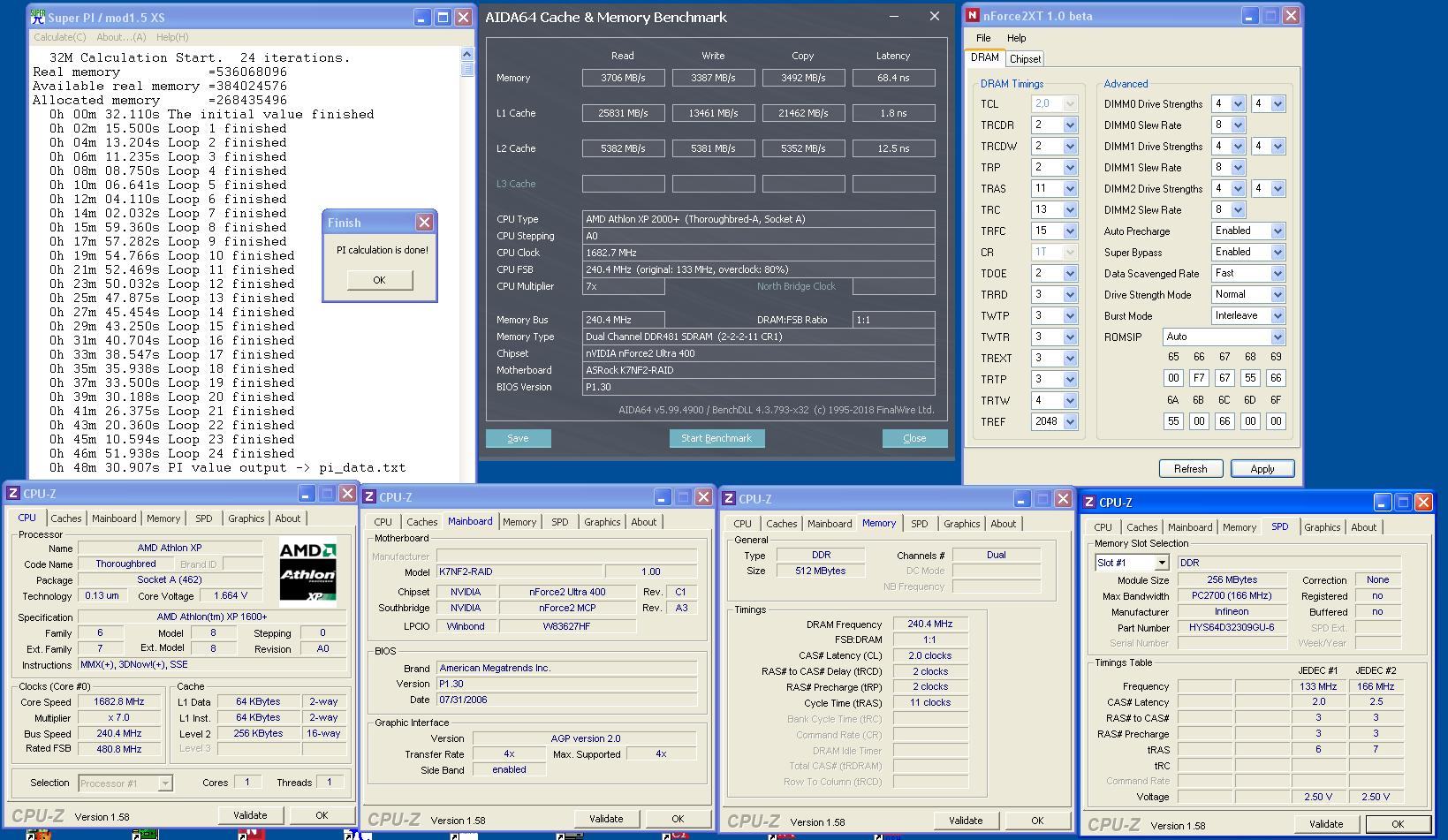Open the DIMM0 Slew Rate dropdown
This screenshot has width=1448, height=840.
tap(1238, 125)
